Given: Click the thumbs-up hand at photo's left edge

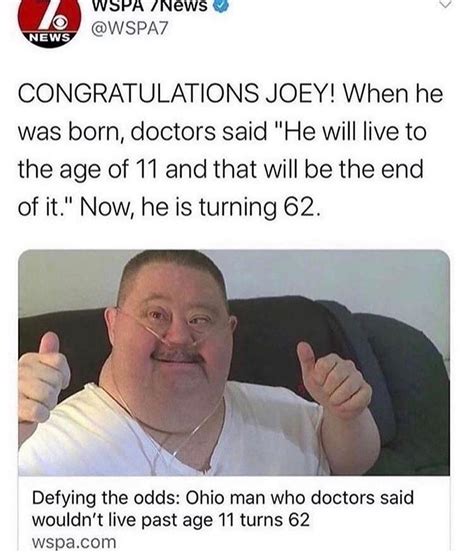Looking at the screenshot, I should pyautogui.click(x=43, y=377).
